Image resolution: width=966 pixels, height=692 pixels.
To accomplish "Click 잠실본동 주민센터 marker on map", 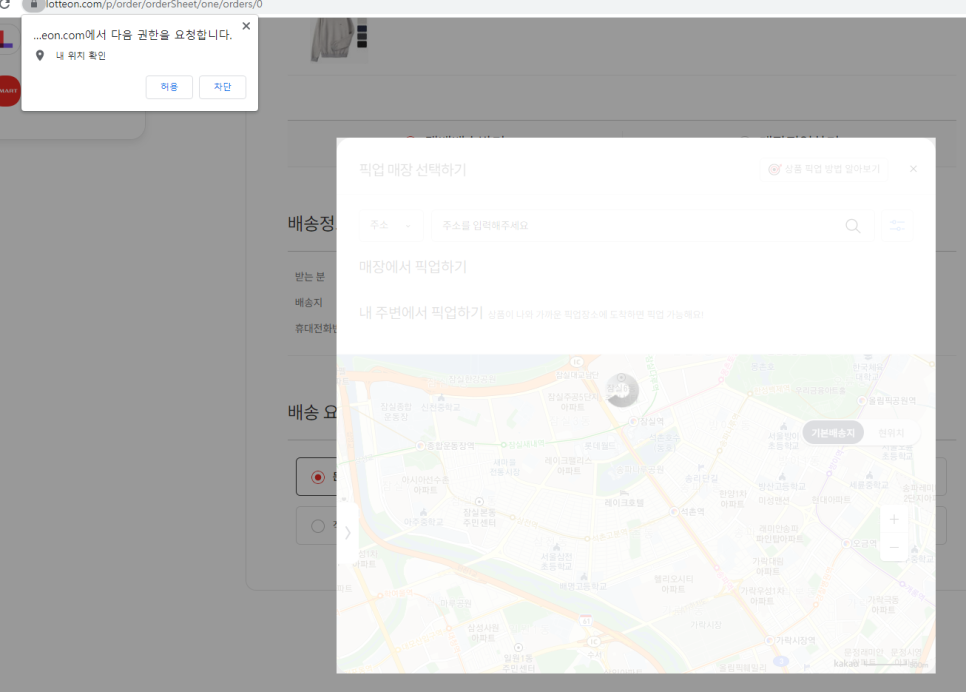I will pos(479,502).
